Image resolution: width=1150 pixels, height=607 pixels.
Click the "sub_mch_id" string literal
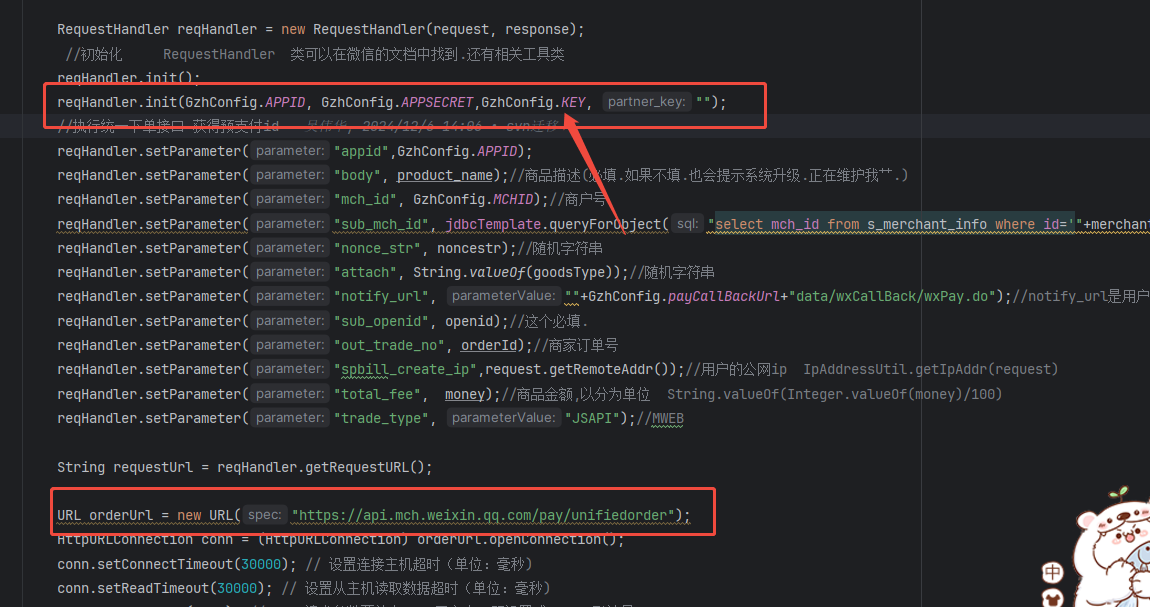pos(381,224)
